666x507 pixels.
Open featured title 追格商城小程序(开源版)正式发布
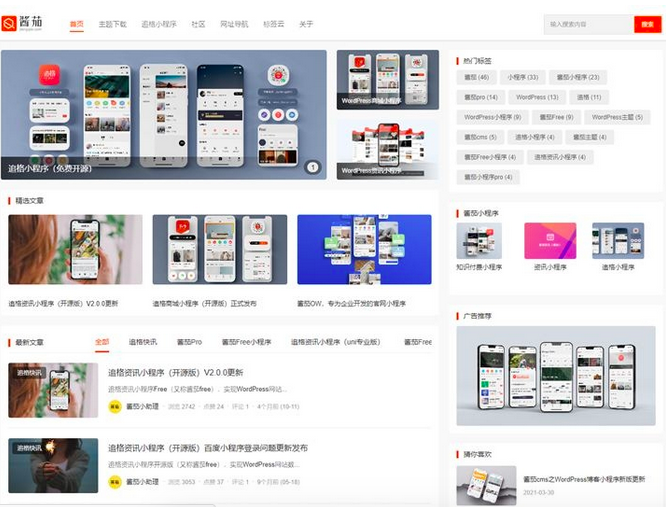(204, 304)
